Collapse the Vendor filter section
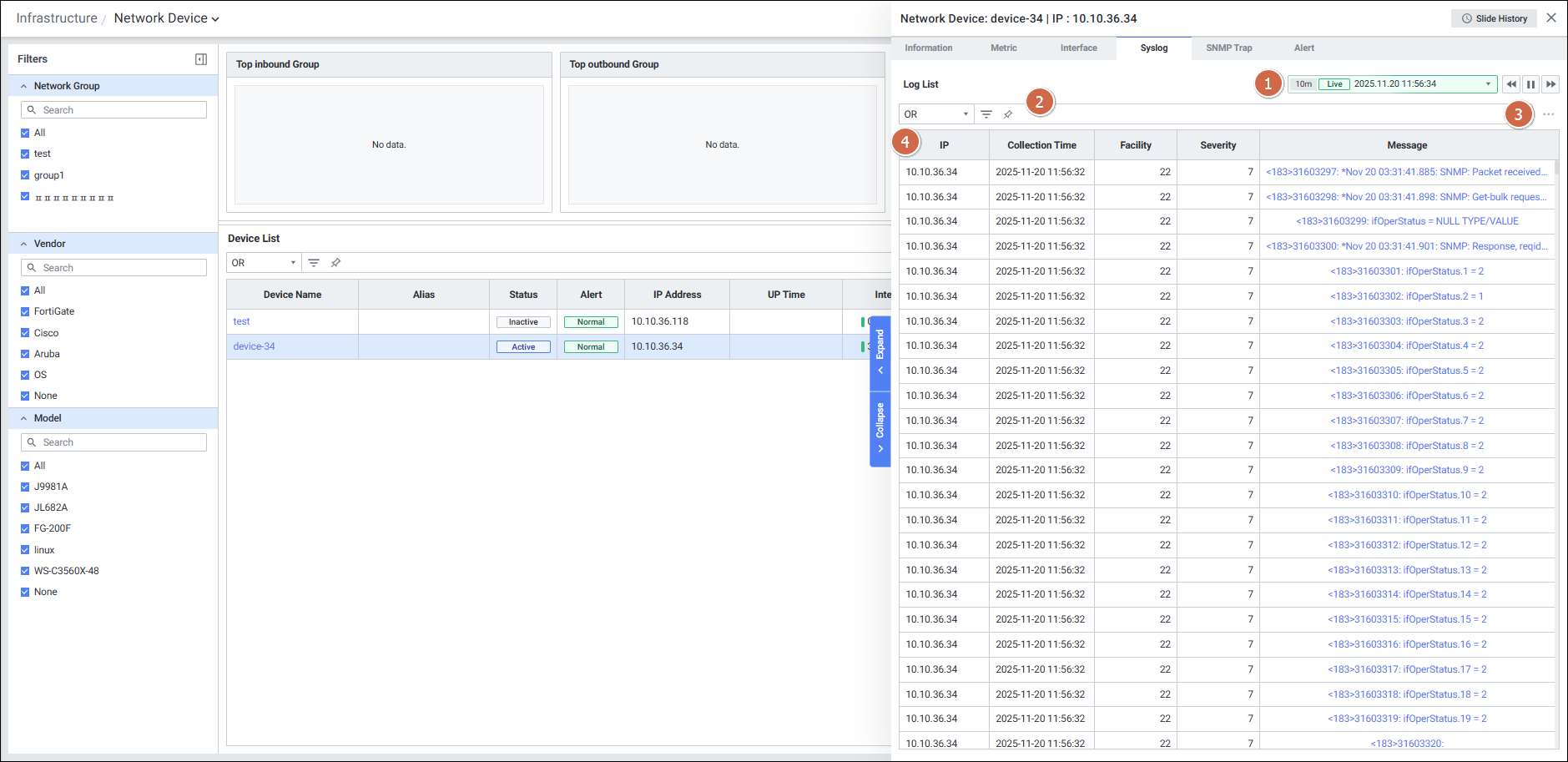1568x762 pixels. coord(24,244)
